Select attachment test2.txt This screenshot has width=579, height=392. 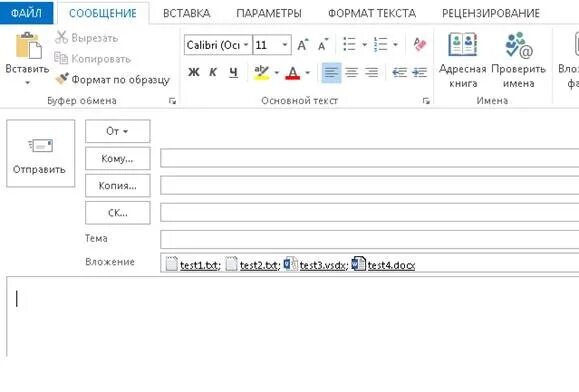tap(253, 265)
